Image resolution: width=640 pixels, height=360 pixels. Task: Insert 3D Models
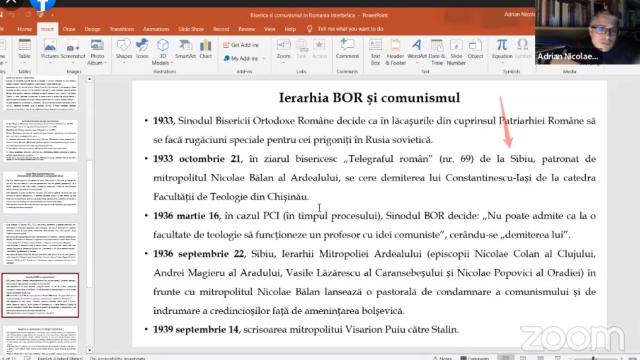(162, 52)
